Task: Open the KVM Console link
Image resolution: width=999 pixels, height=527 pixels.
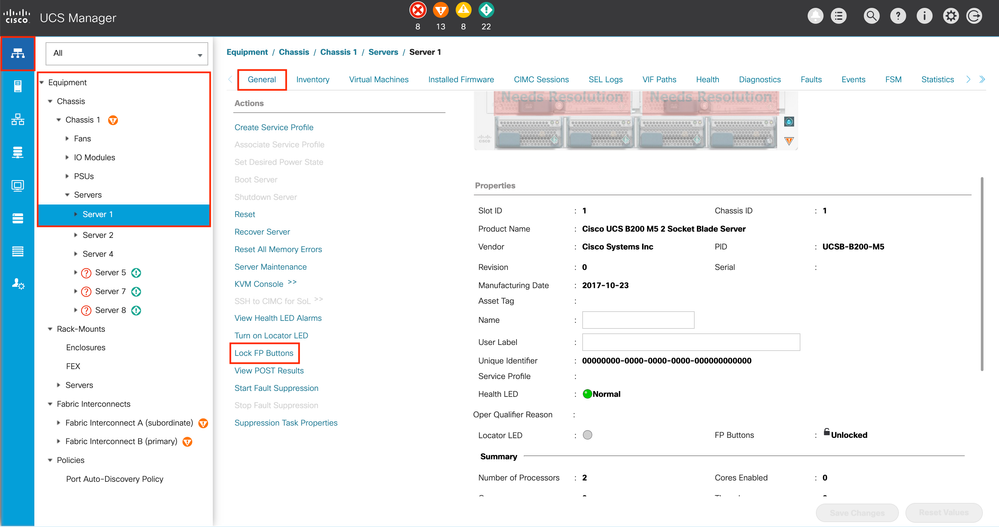Action: (259, 284)
